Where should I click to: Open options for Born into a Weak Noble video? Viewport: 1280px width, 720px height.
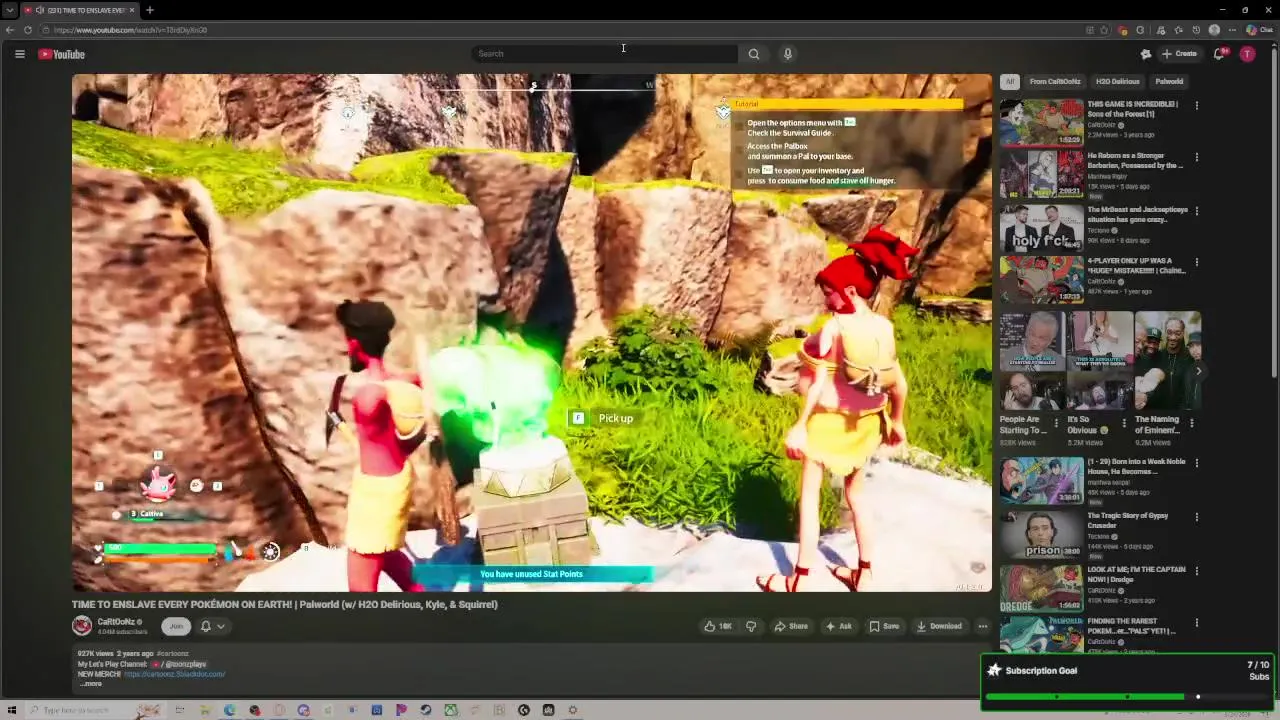pyautogui.click(x=1196, y=463)
